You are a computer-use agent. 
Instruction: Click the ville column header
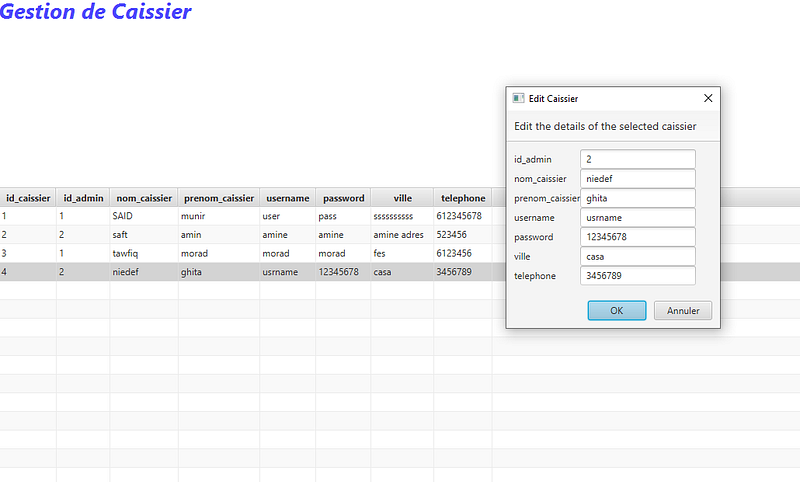pos(402,198)
